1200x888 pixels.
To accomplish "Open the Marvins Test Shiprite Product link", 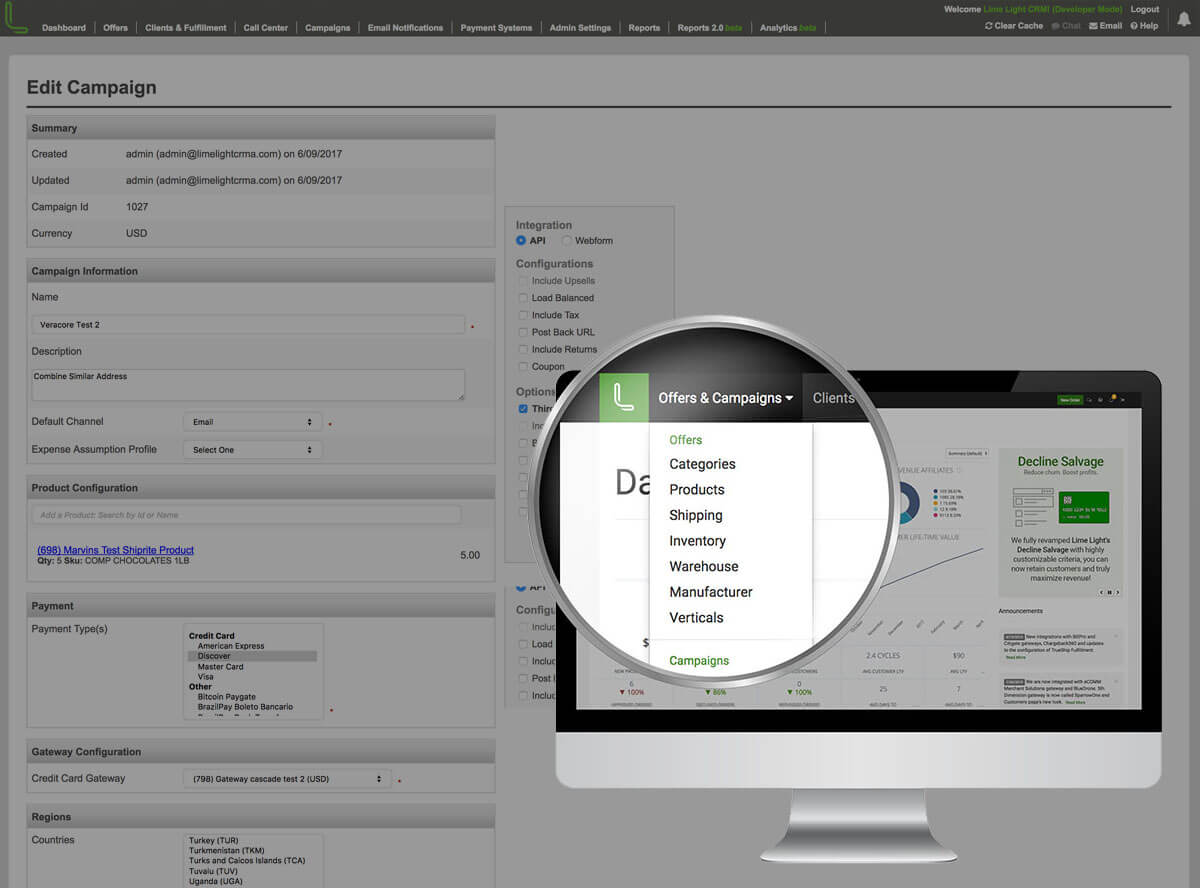I will coord(116,550).
